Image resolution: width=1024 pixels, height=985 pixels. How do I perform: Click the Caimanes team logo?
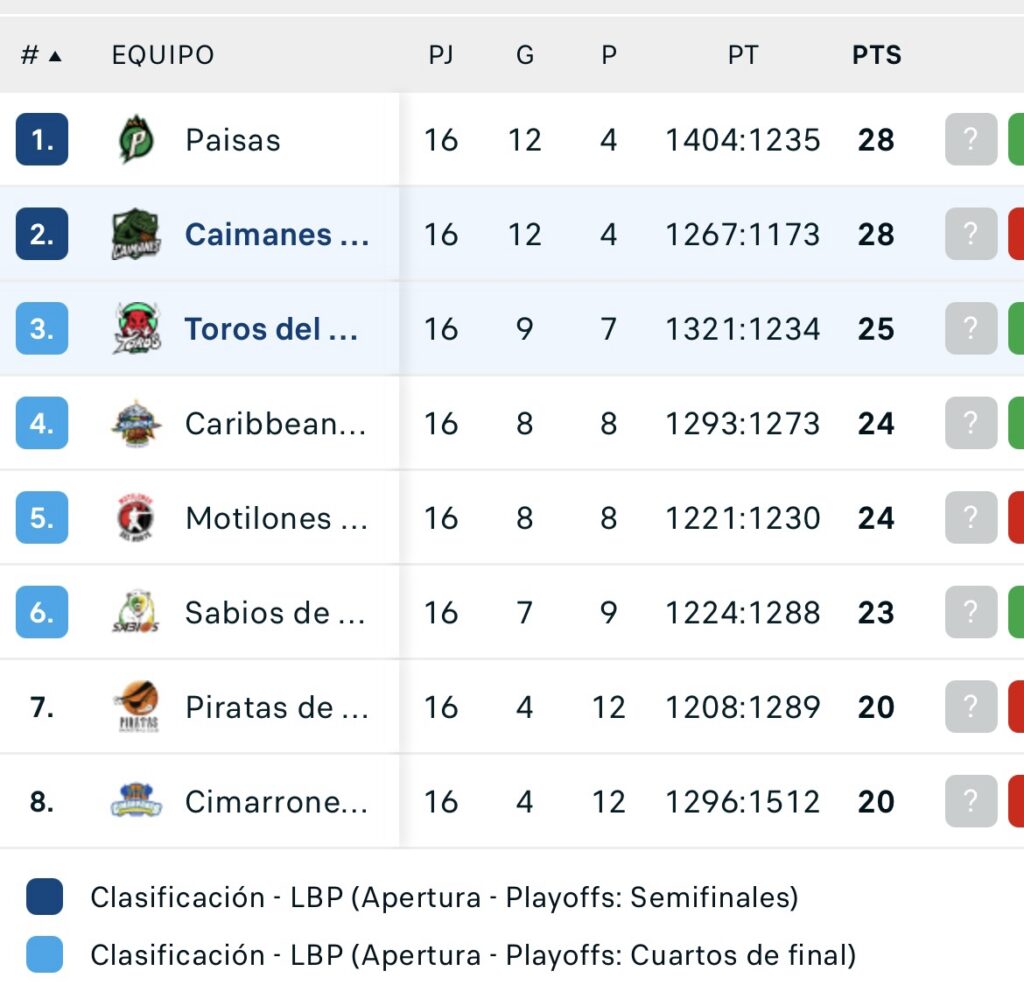pos(136,234)
